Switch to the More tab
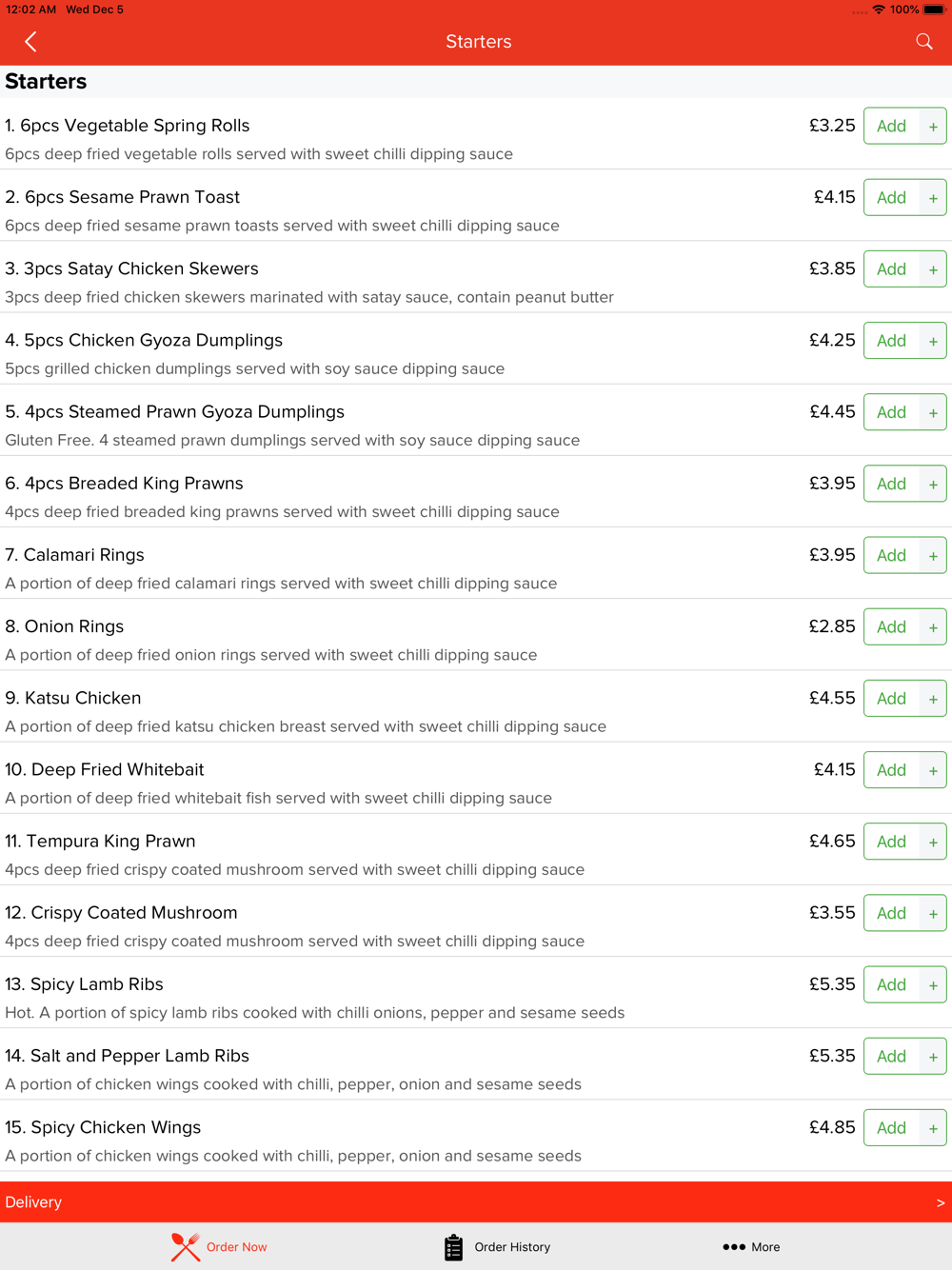The image size is (952, 1270). click(751, 1247)
